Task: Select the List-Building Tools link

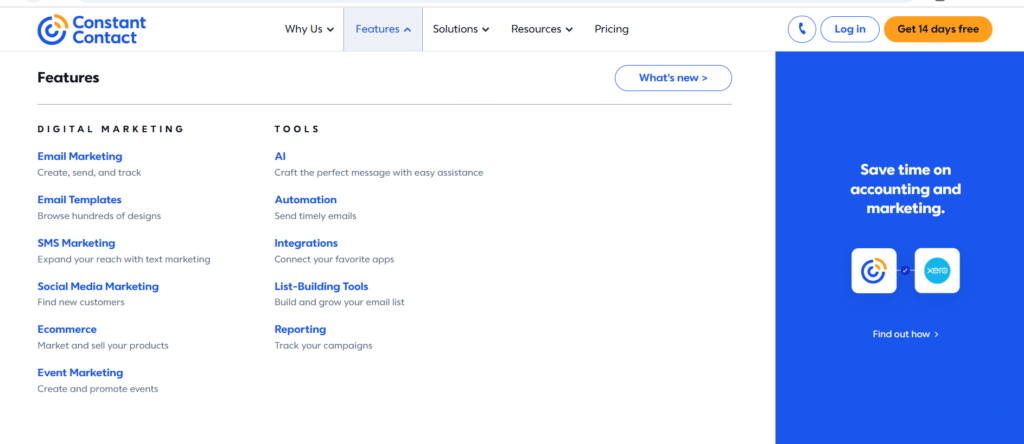Action: pyautogui.click(x=321, y=286)
